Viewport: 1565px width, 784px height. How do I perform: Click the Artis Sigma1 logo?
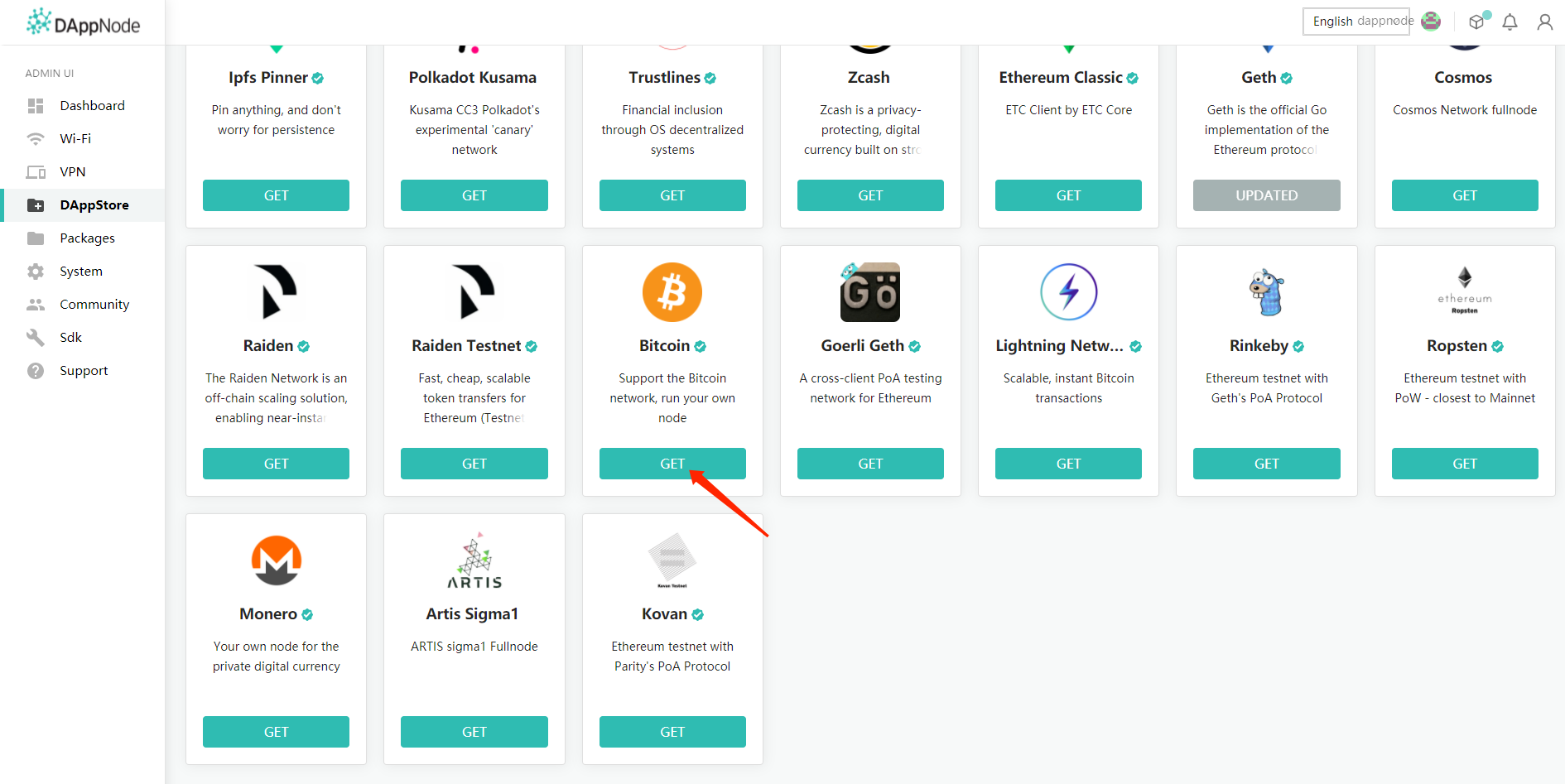(474, 560)
